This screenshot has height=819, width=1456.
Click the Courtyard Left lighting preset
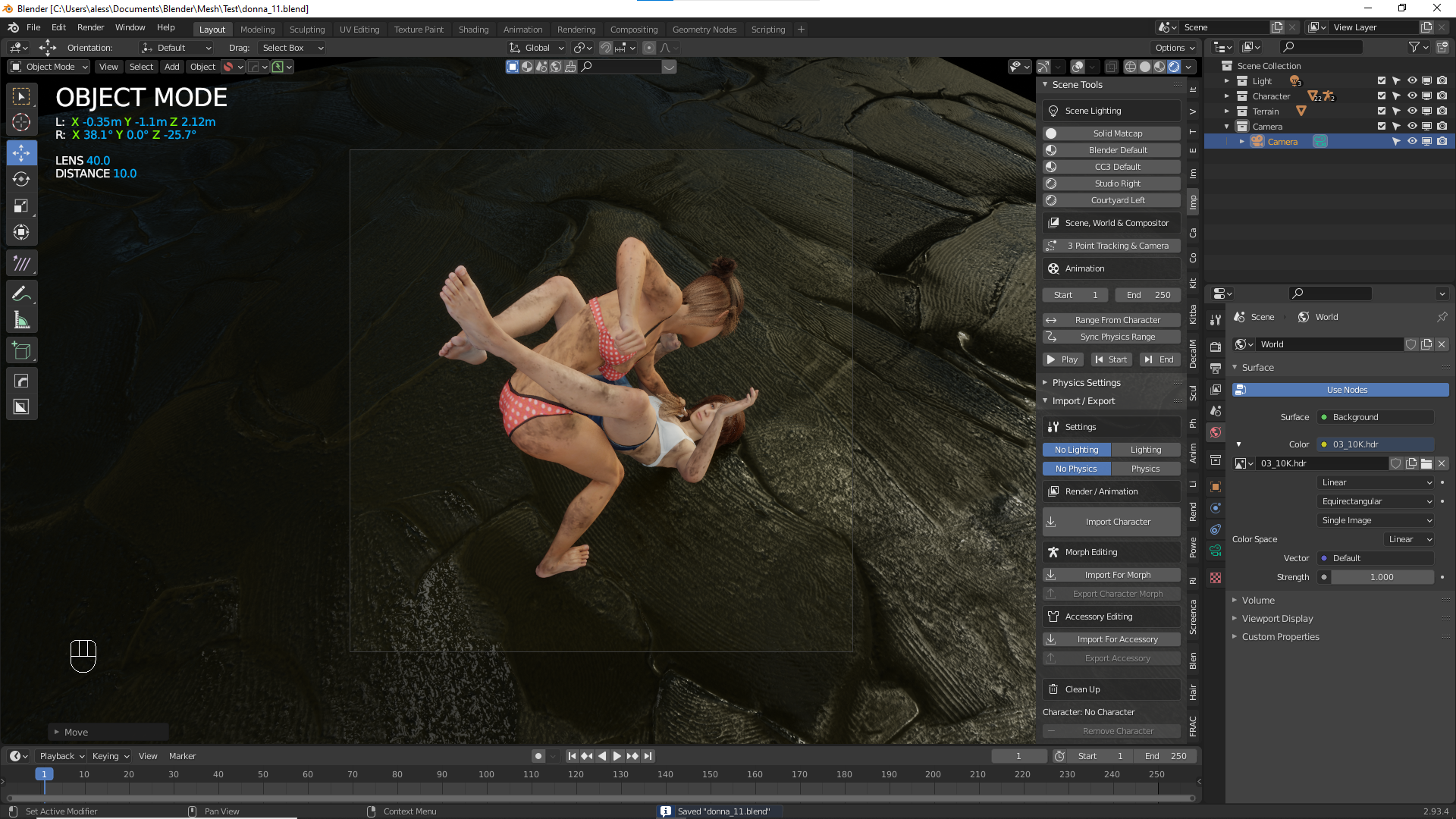tap(1112, 200)
